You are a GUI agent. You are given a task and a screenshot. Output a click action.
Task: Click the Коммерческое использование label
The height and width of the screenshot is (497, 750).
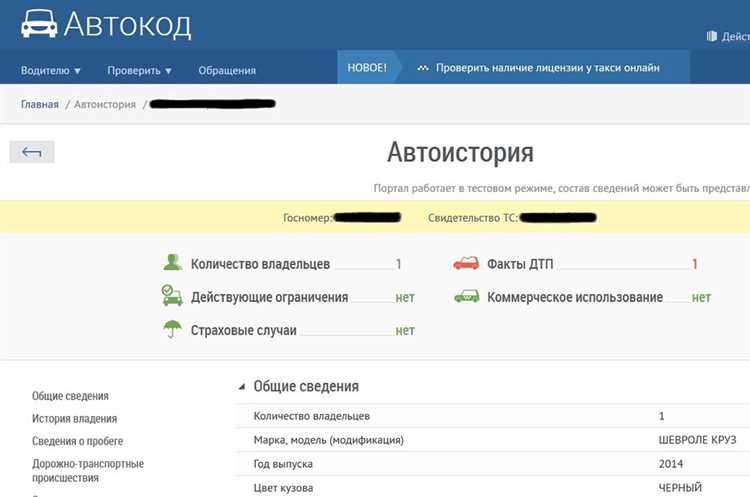(575, 297)
